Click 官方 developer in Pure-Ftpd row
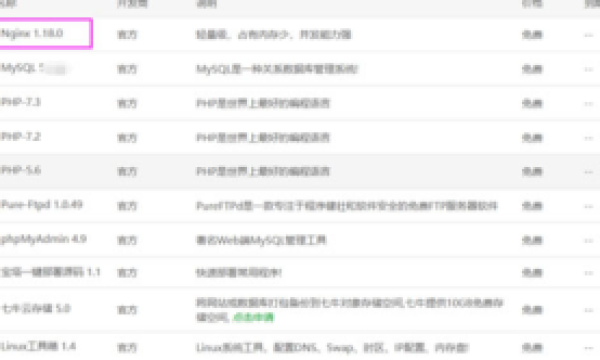This screenshot has height=360, width=600. pos(127,206)
